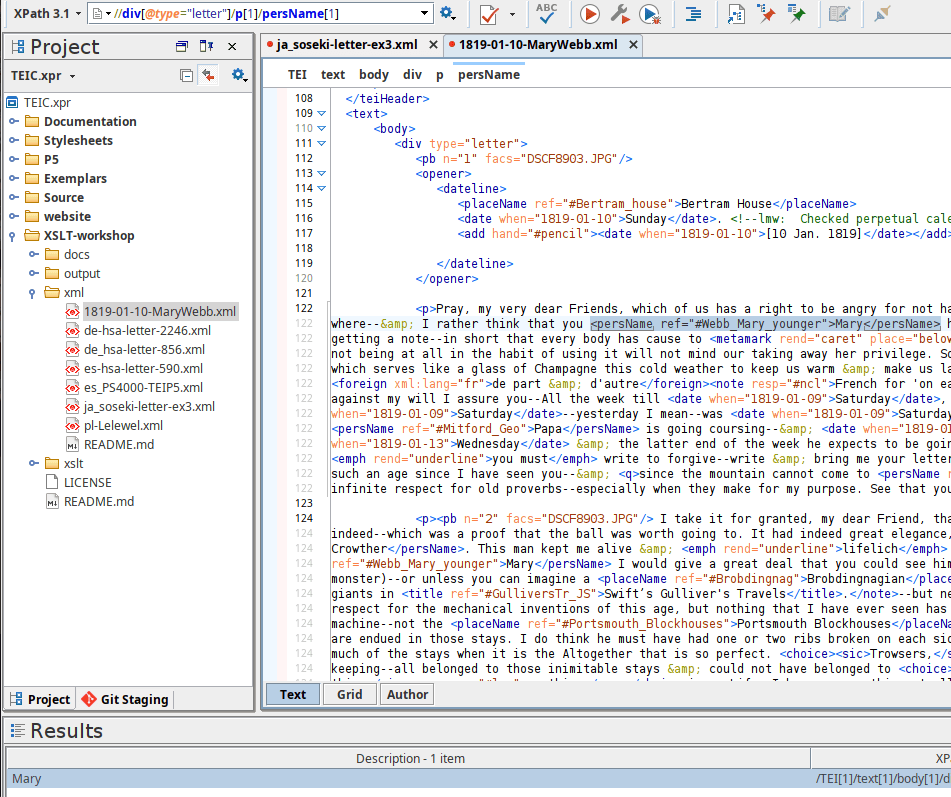Click the highlighter brush toolbar icon
Viewport: 951px width, 797px height.
click(882, 13)
